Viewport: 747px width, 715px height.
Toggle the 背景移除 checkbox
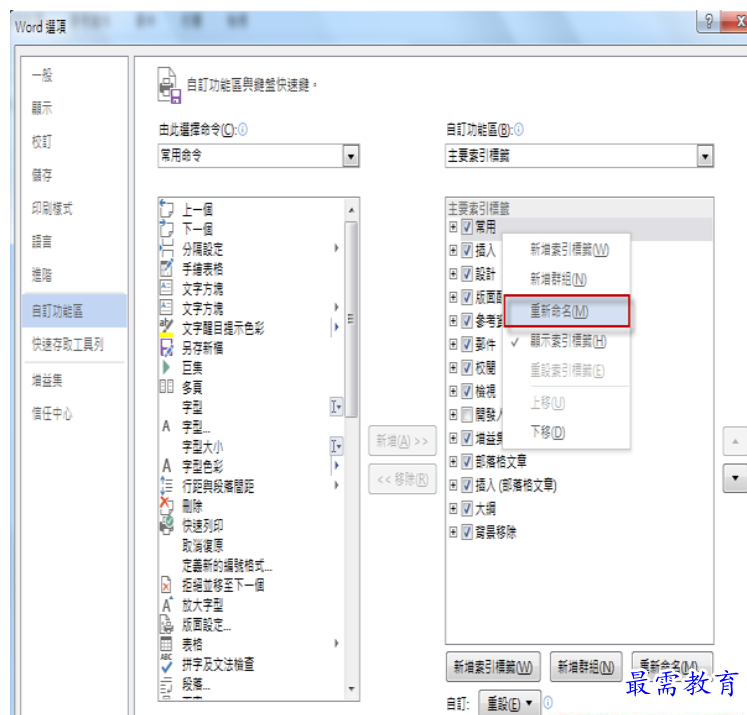click(466, 532)
